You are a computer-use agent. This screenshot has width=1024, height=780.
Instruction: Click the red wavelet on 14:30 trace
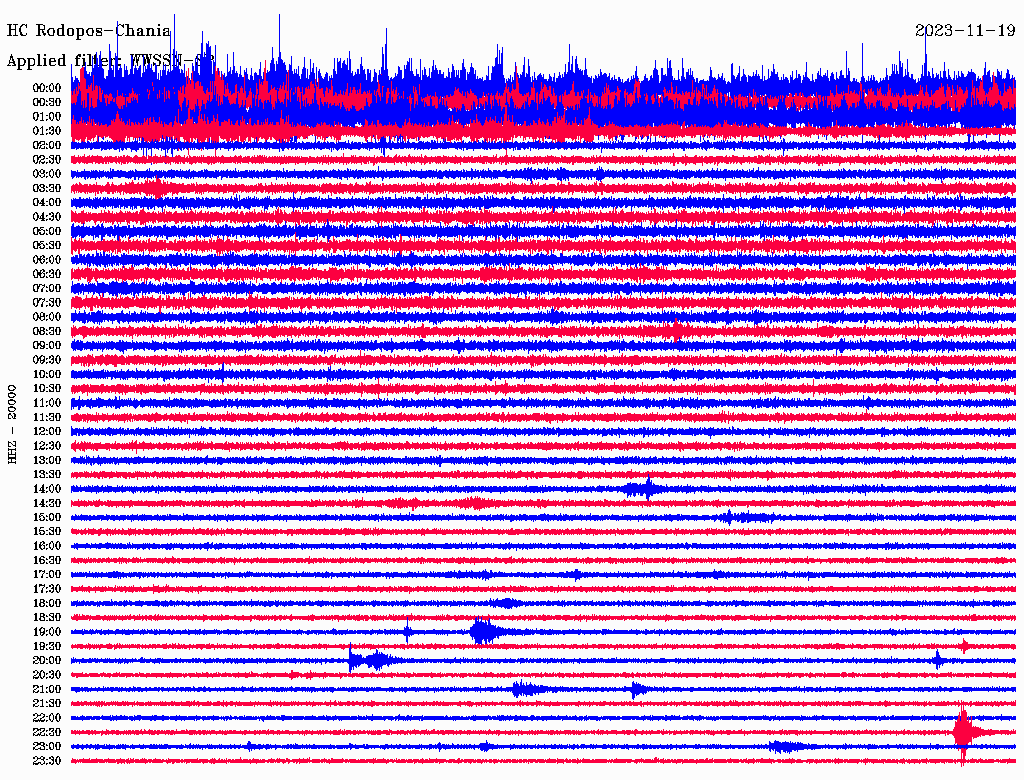tap(473, 503)
